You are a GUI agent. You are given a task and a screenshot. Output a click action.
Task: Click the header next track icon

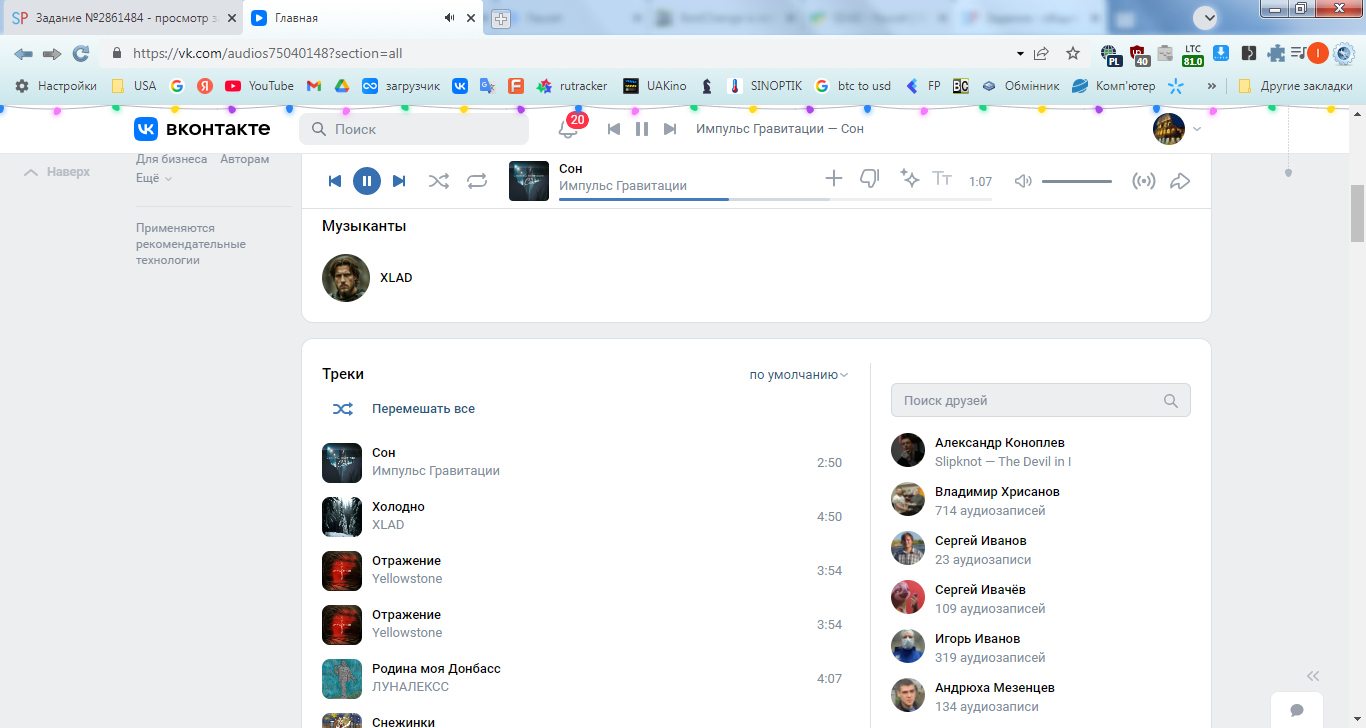pos(670,129)
